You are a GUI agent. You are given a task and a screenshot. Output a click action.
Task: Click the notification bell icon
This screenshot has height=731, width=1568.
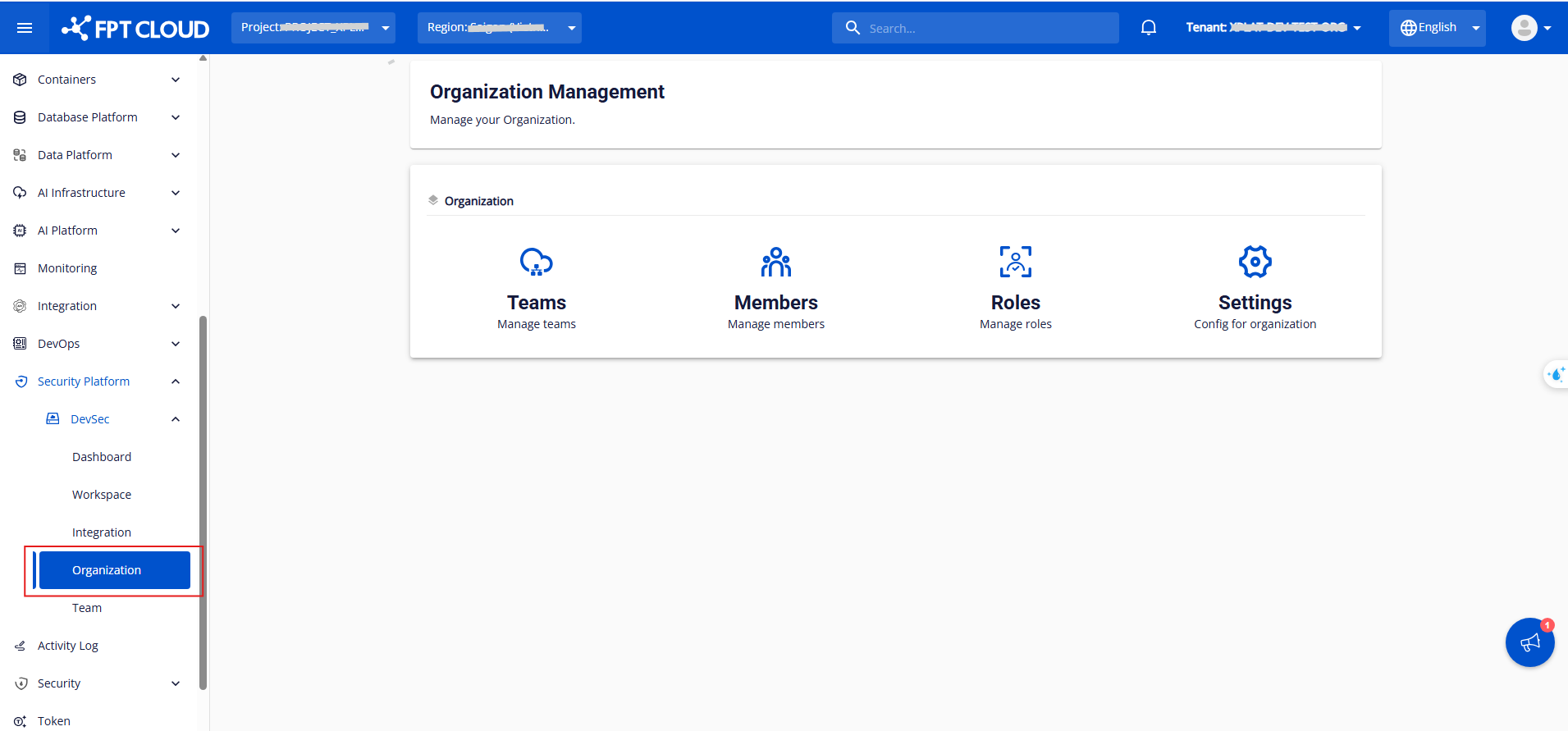pyautogui.click(x=1148, y=28)
